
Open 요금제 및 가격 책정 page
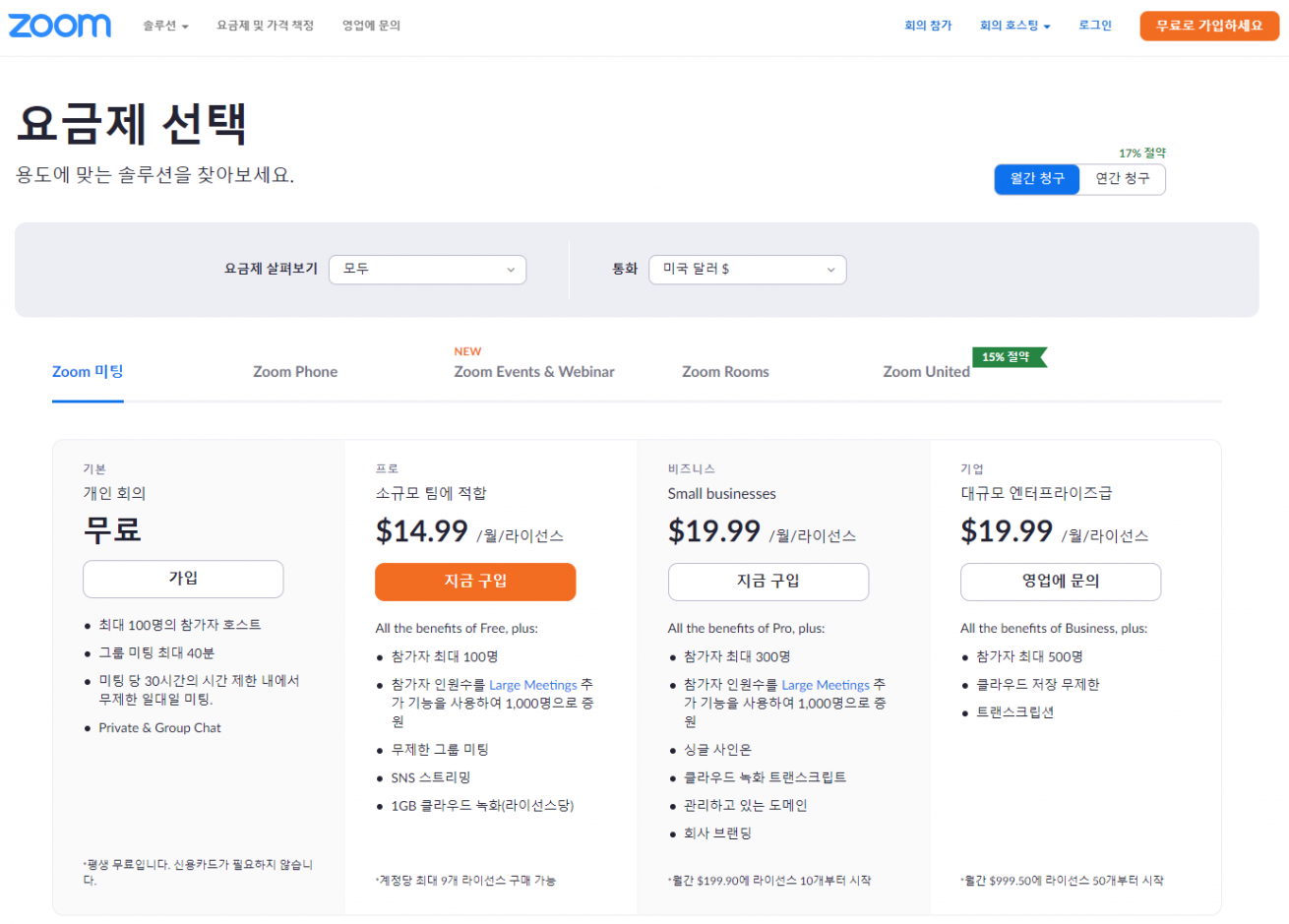265,26
